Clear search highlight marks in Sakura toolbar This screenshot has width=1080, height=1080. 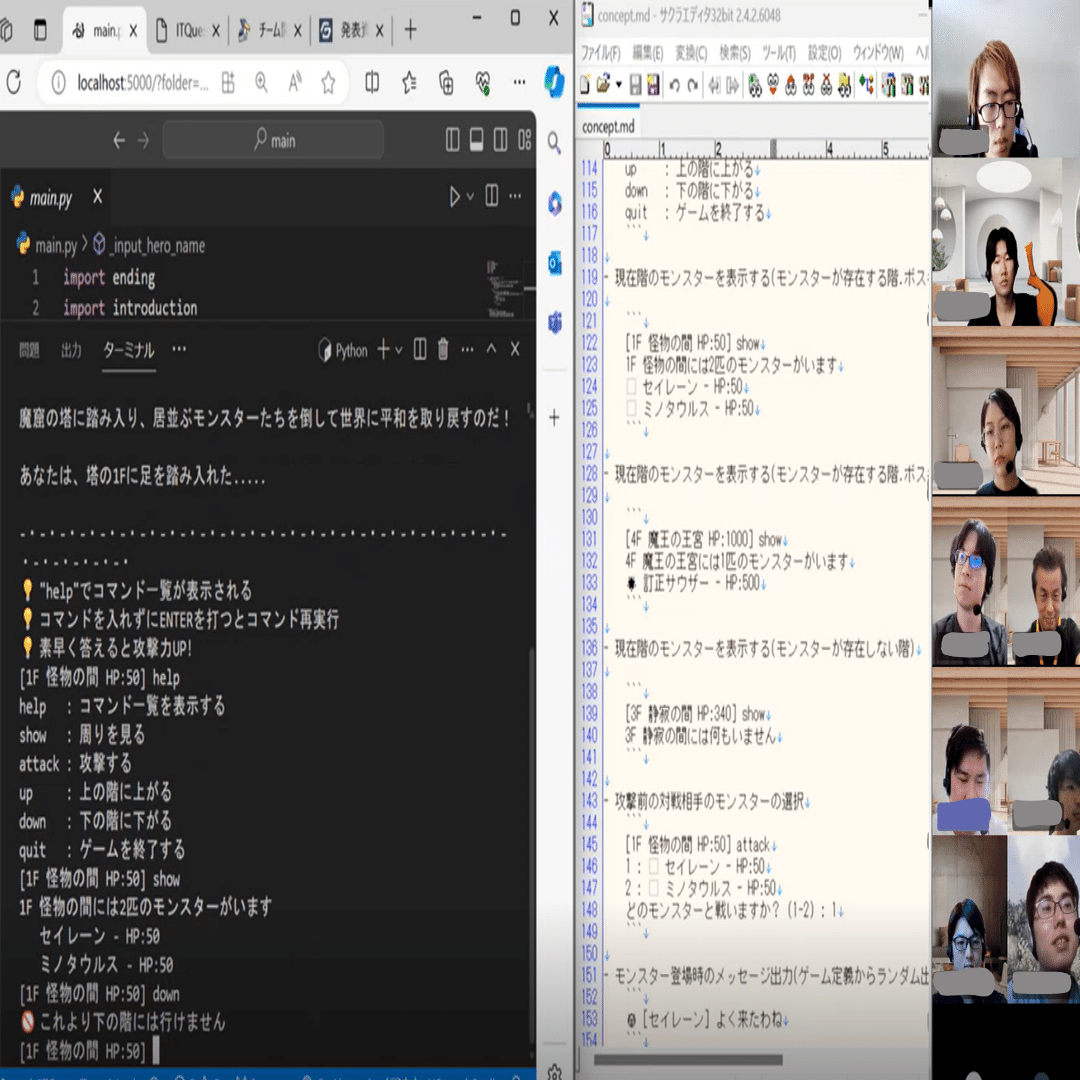coord(826,85)
